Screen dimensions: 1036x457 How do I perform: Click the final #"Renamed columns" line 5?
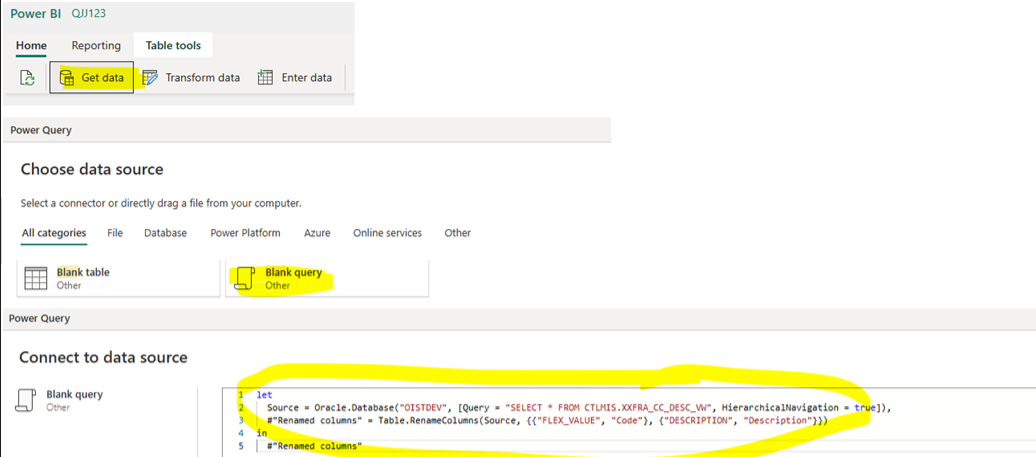(x=314, y=446)
